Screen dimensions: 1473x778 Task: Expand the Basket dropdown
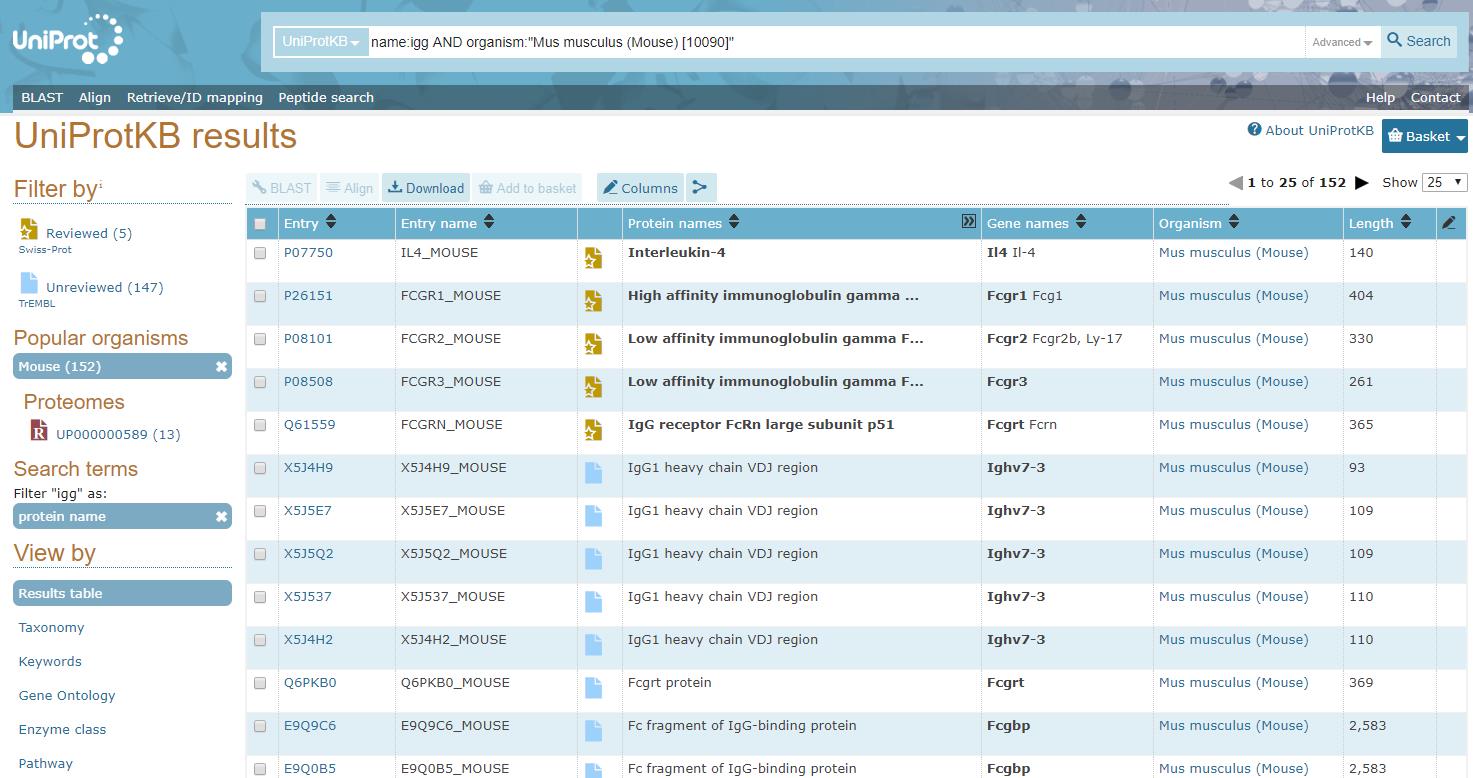(x=1425, y=137)
